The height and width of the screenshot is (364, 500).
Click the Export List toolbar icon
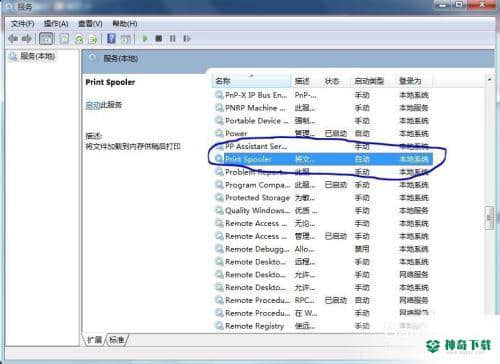click(x=92, y=39)
